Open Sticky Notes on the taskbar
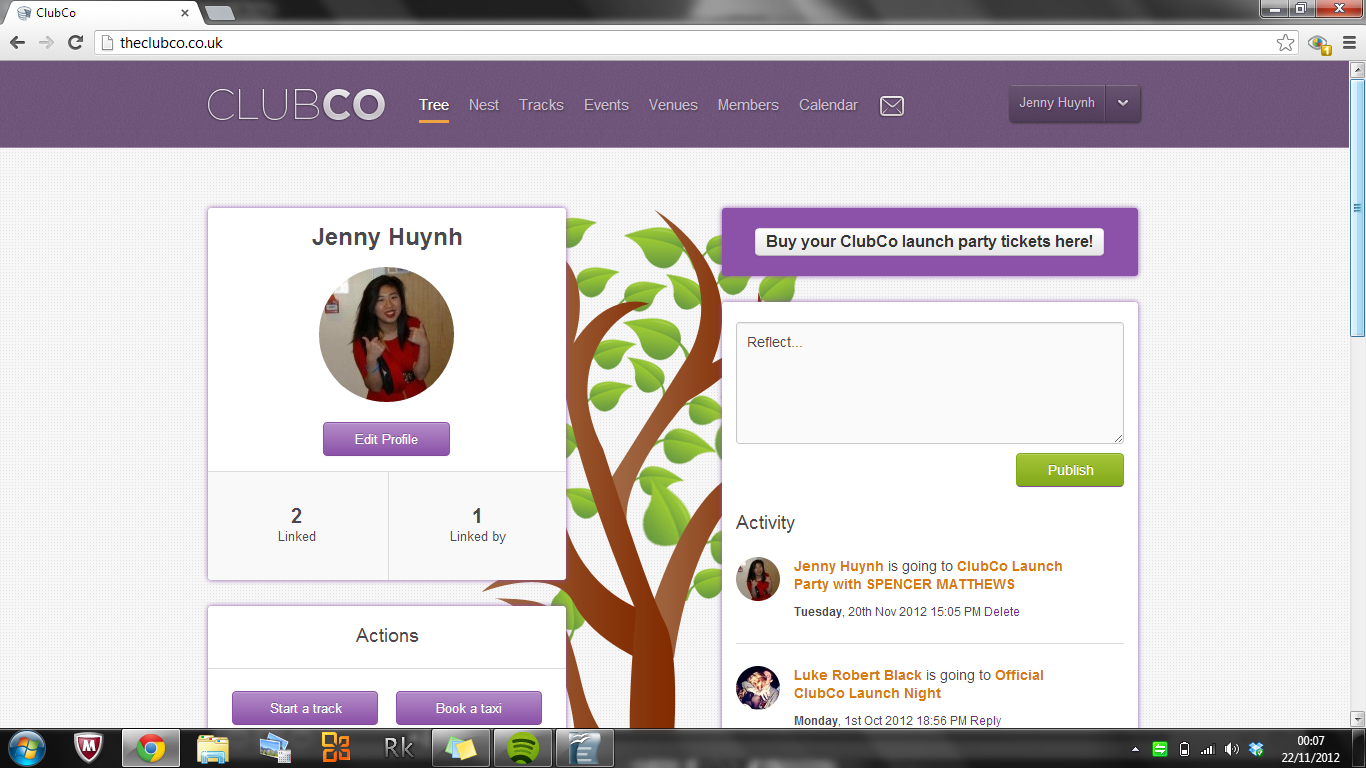Screen dimensions: 1366x768 [x=461, y=748]
